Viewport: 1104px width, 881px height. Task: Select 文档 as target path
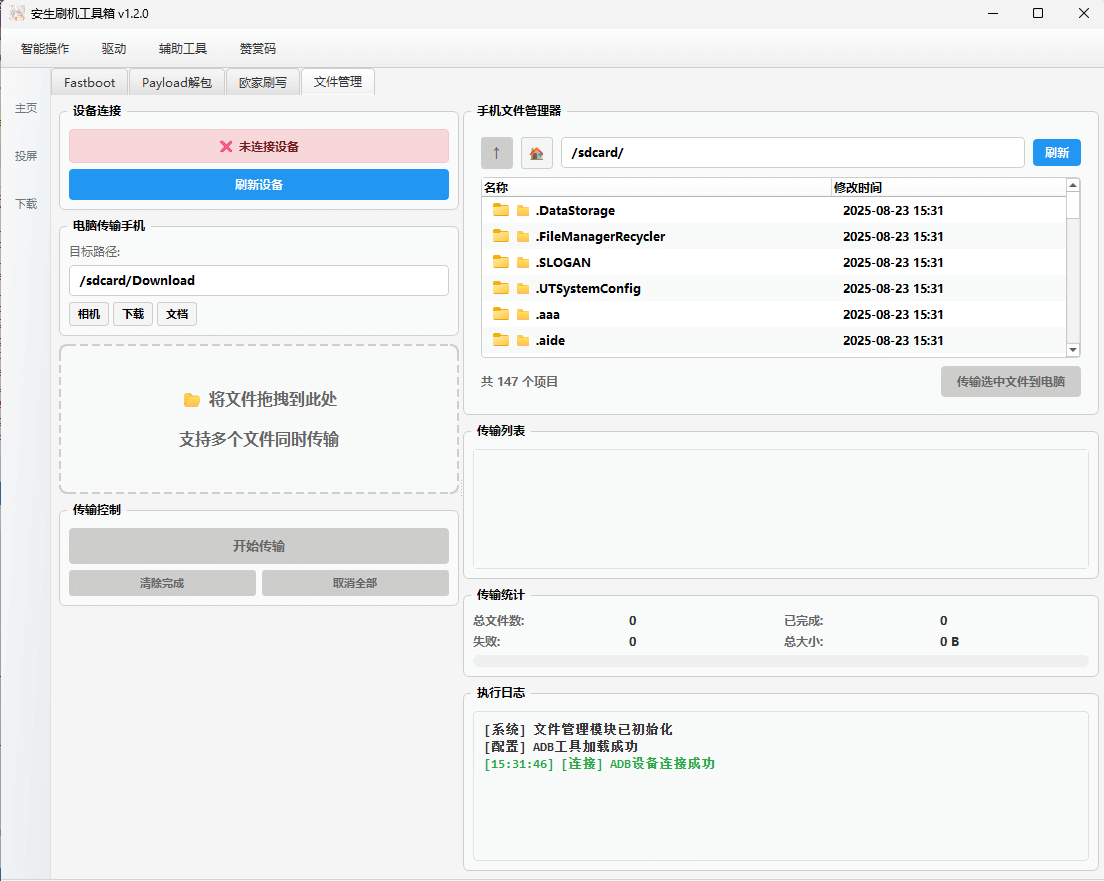click(177, 313)
